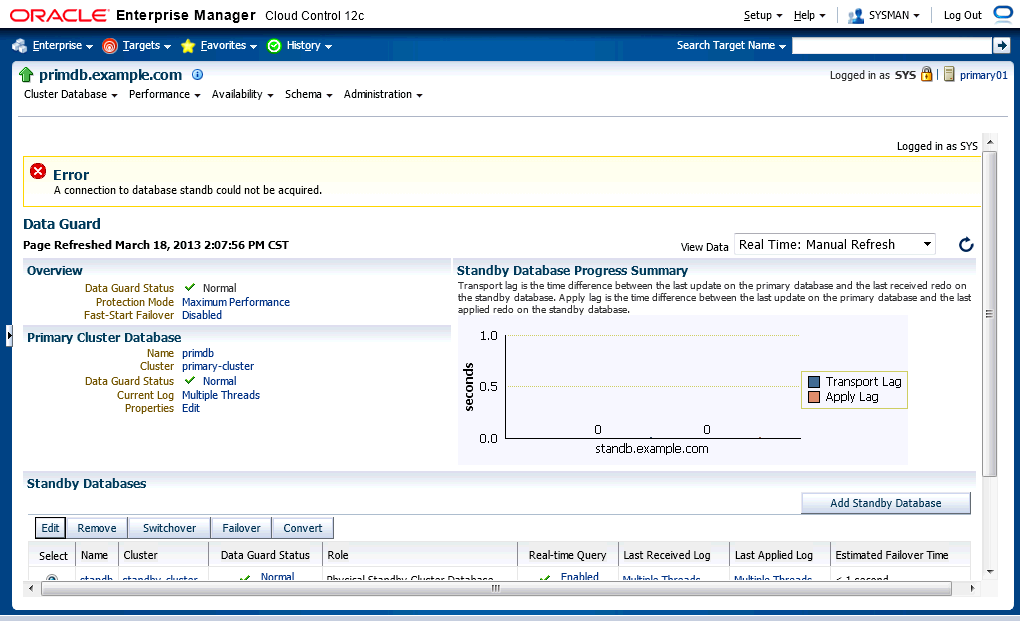Open the Cluster Database menu

click(71, 94)
